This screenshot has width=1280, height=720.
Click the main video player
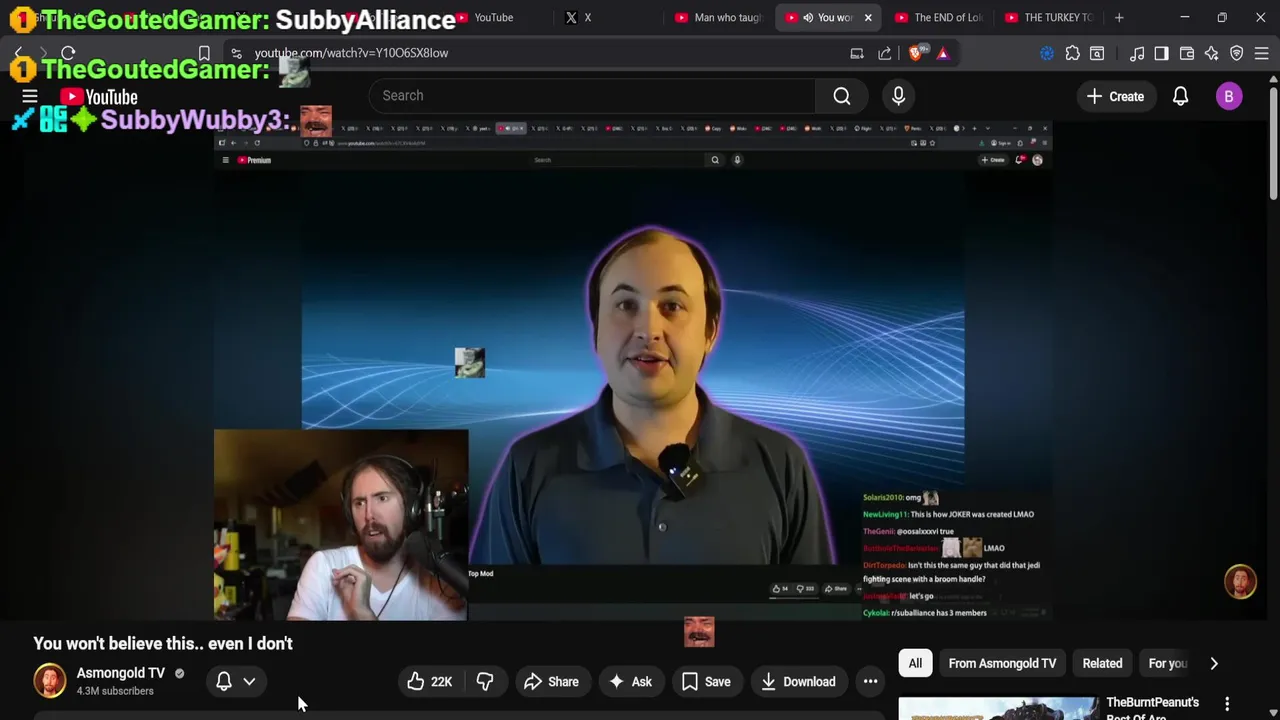632,371
